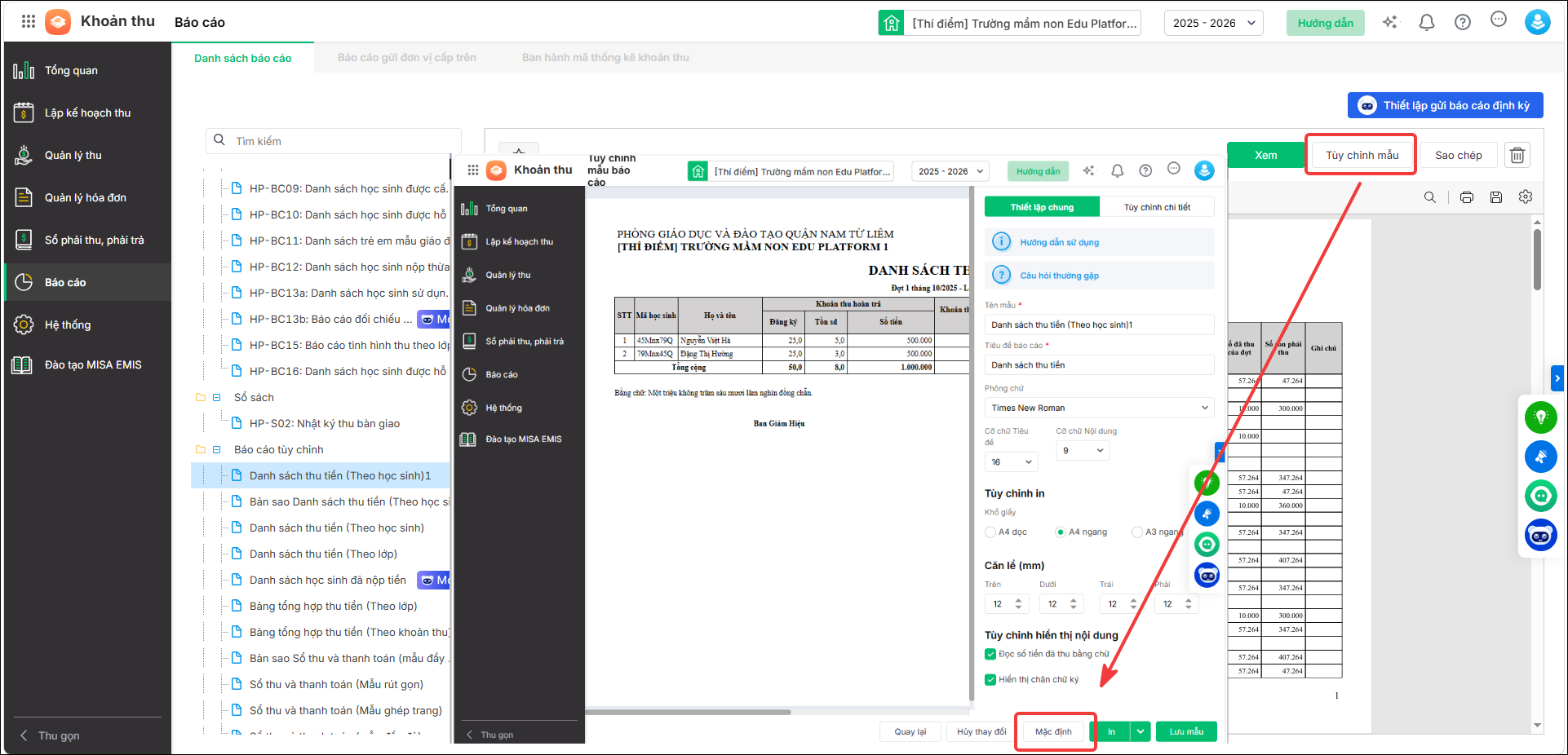1568x755 pixels.
Task: Open the dropdown arrow beside the In button
Action: point(1141,731)
